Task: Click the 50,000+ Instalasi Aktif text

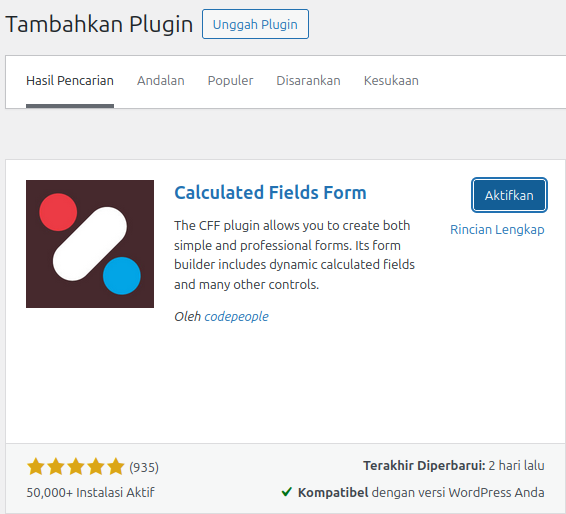Action: point(90,492)
